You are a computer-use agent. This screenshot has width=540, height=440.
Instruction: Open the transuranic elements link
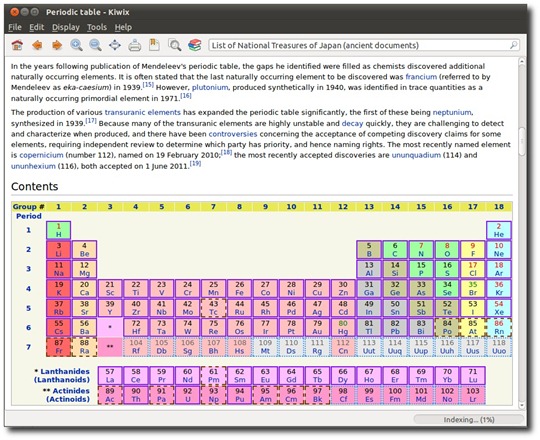[x=143, y=112]
